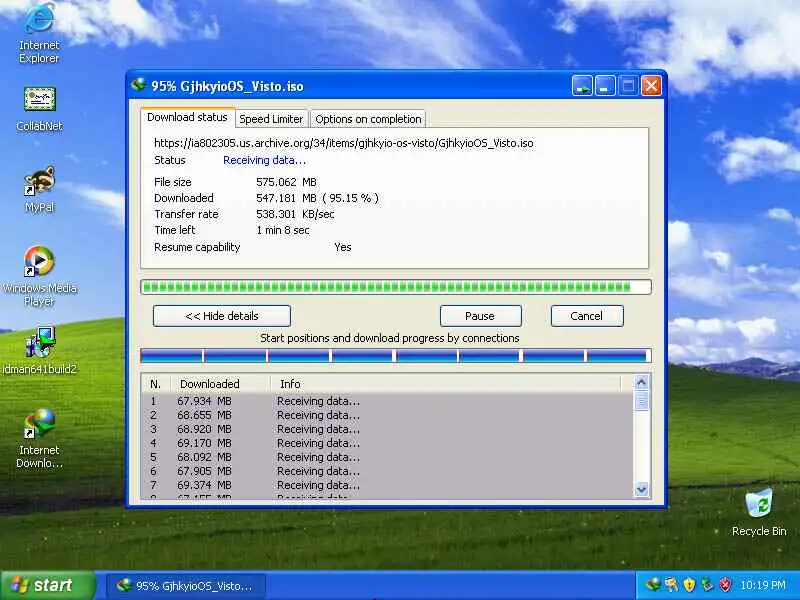This screenshot has width=800, height=600.
Task: Select the MyPal browser desktop icon
Action: click(39, 190)
